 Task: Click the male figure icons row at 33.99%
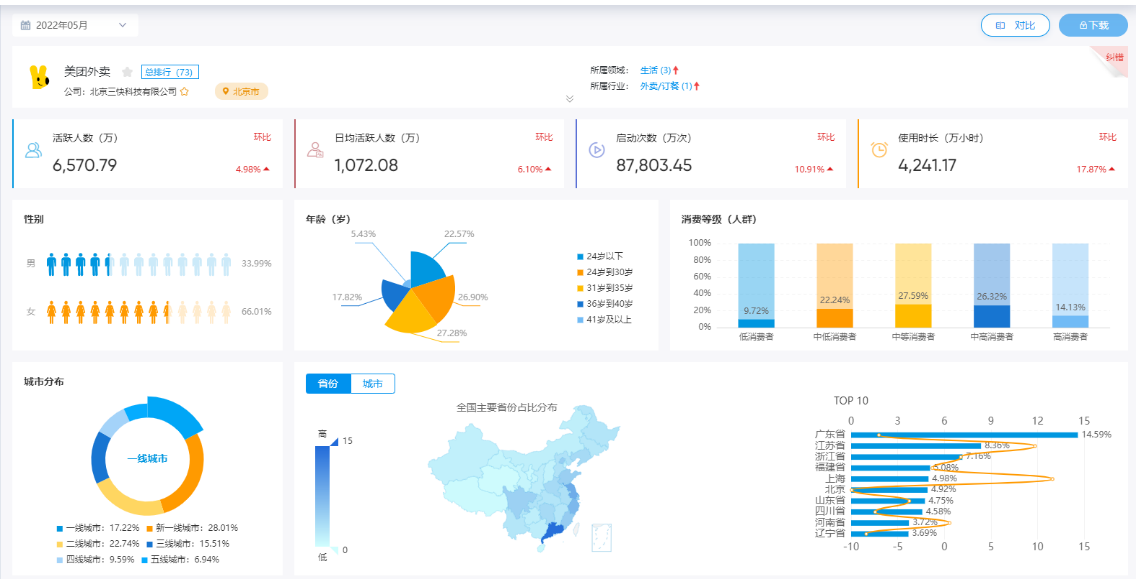click(138, 264)
